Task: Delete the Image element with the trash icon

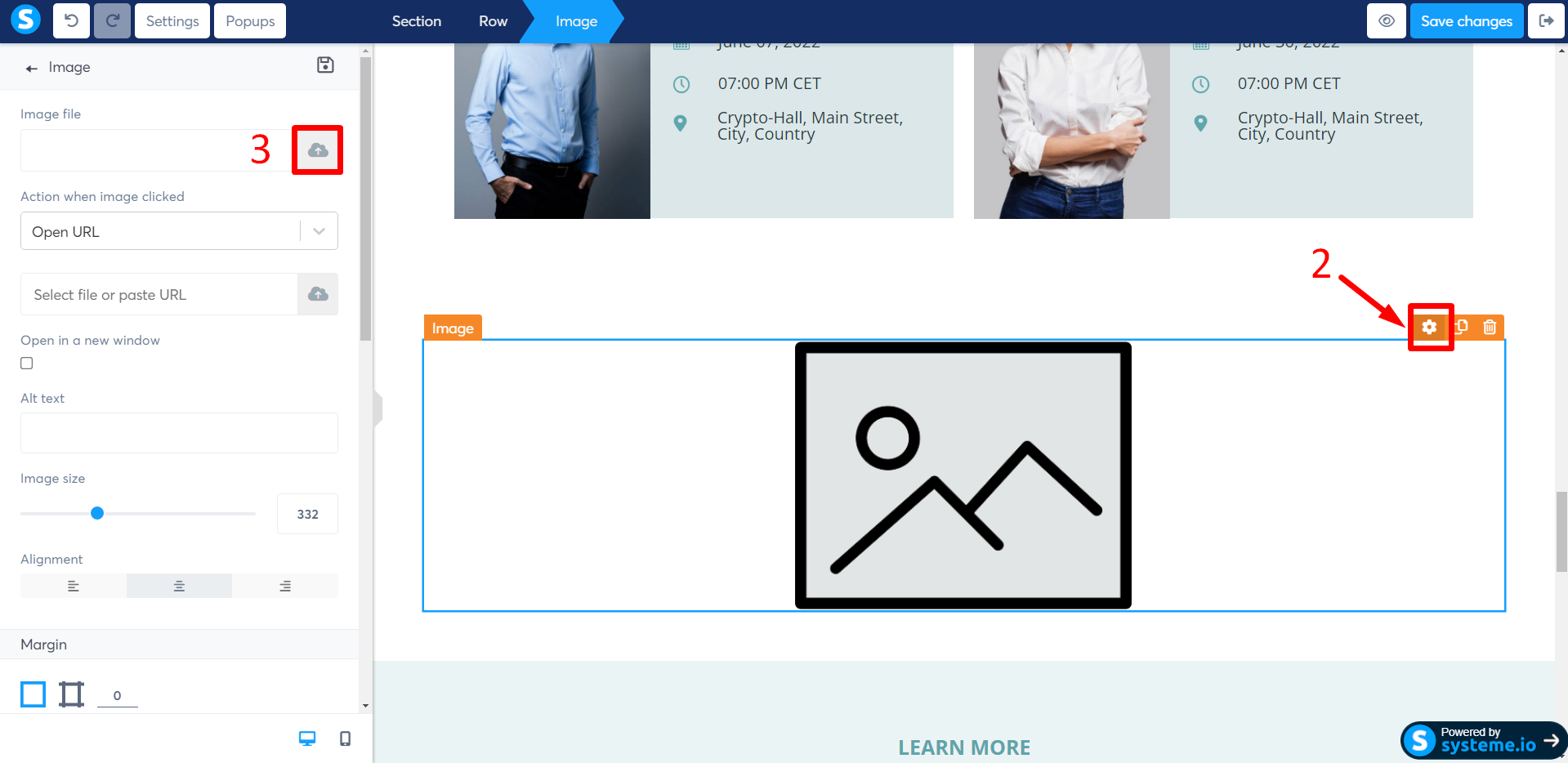Action: (x=1490, y=327)
